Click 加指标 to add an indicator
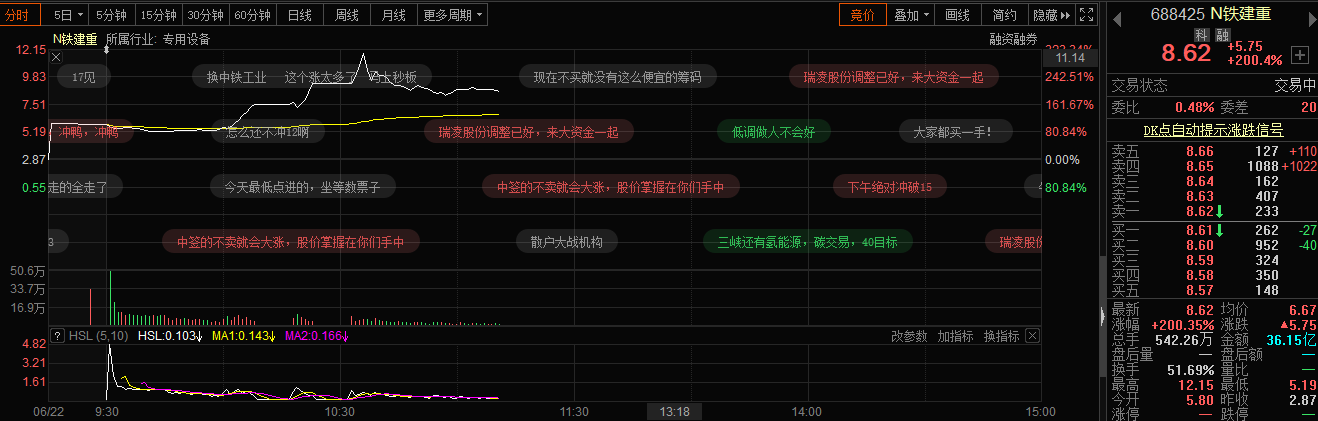 tap(955, 336)
